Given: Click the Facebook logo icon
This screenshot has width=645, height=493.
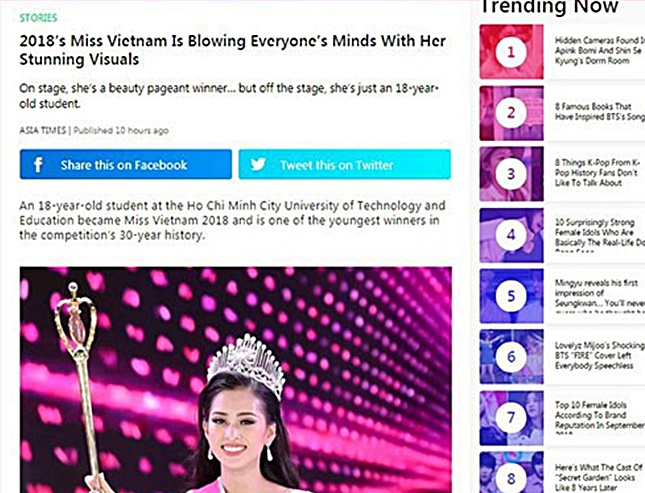Looking at the screenshot, I should coord(38,165).
